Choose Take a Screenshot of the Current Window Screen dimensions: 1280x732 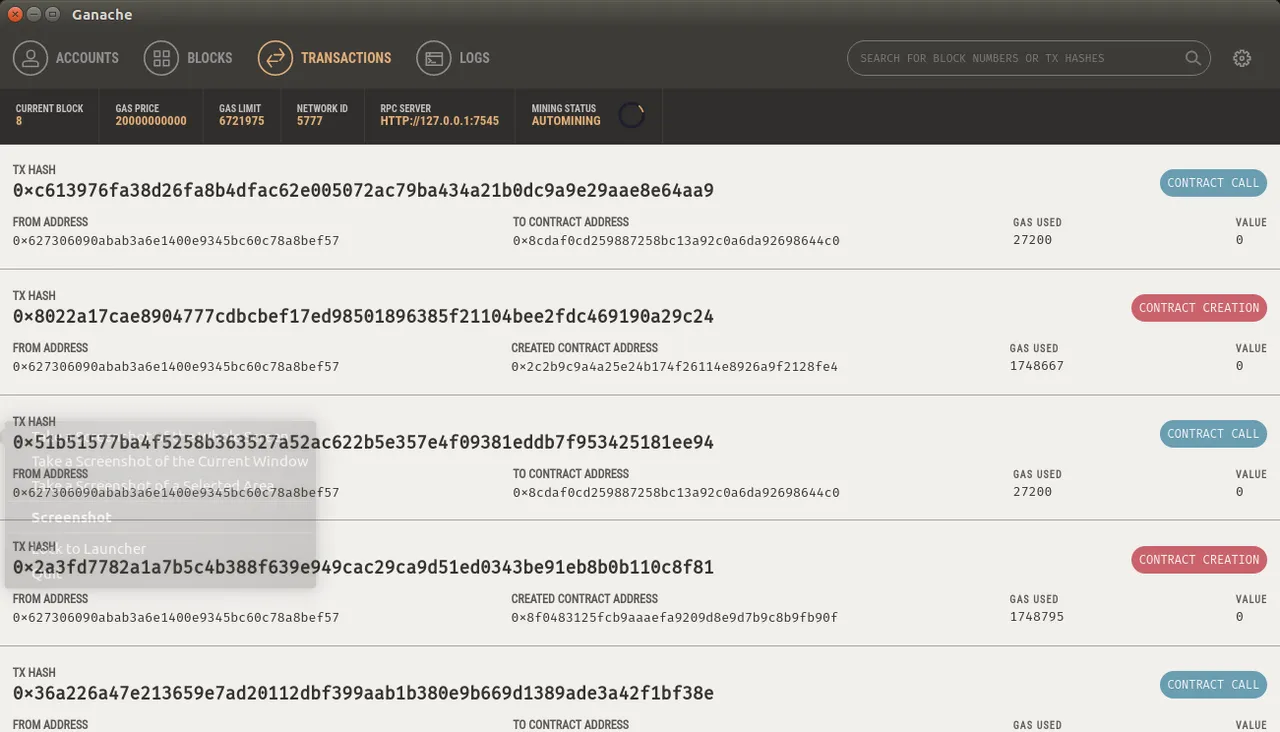tap(170, 461)
